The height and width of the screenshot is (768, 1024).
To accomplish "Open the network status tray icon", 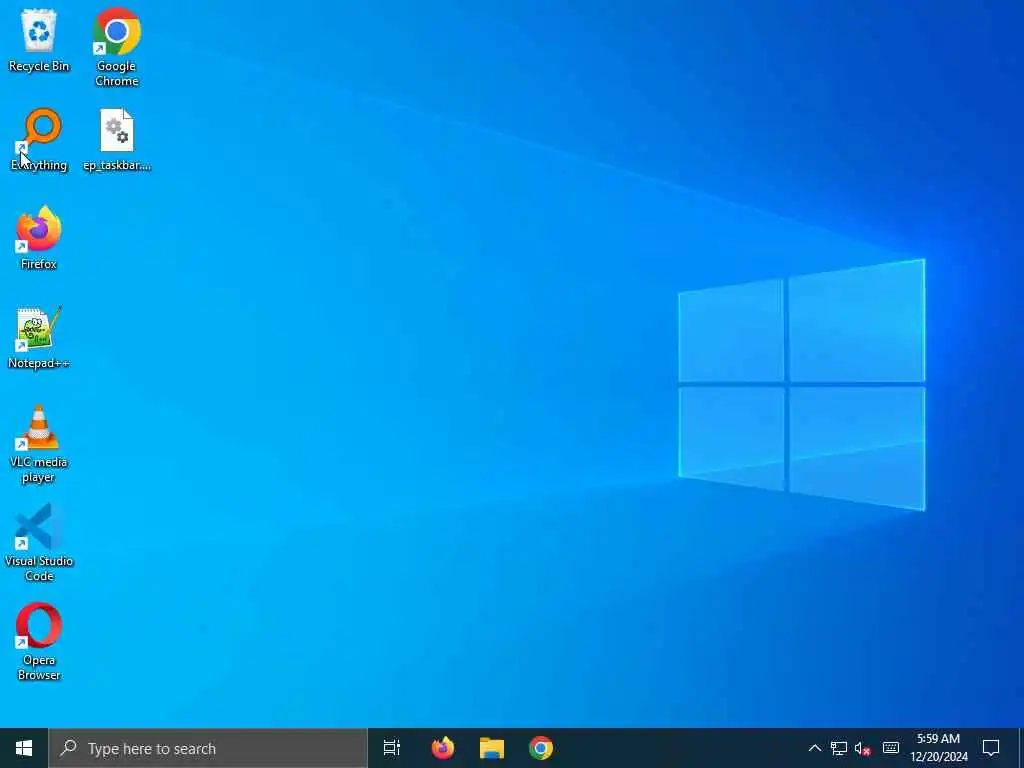I will coord(839,748).
